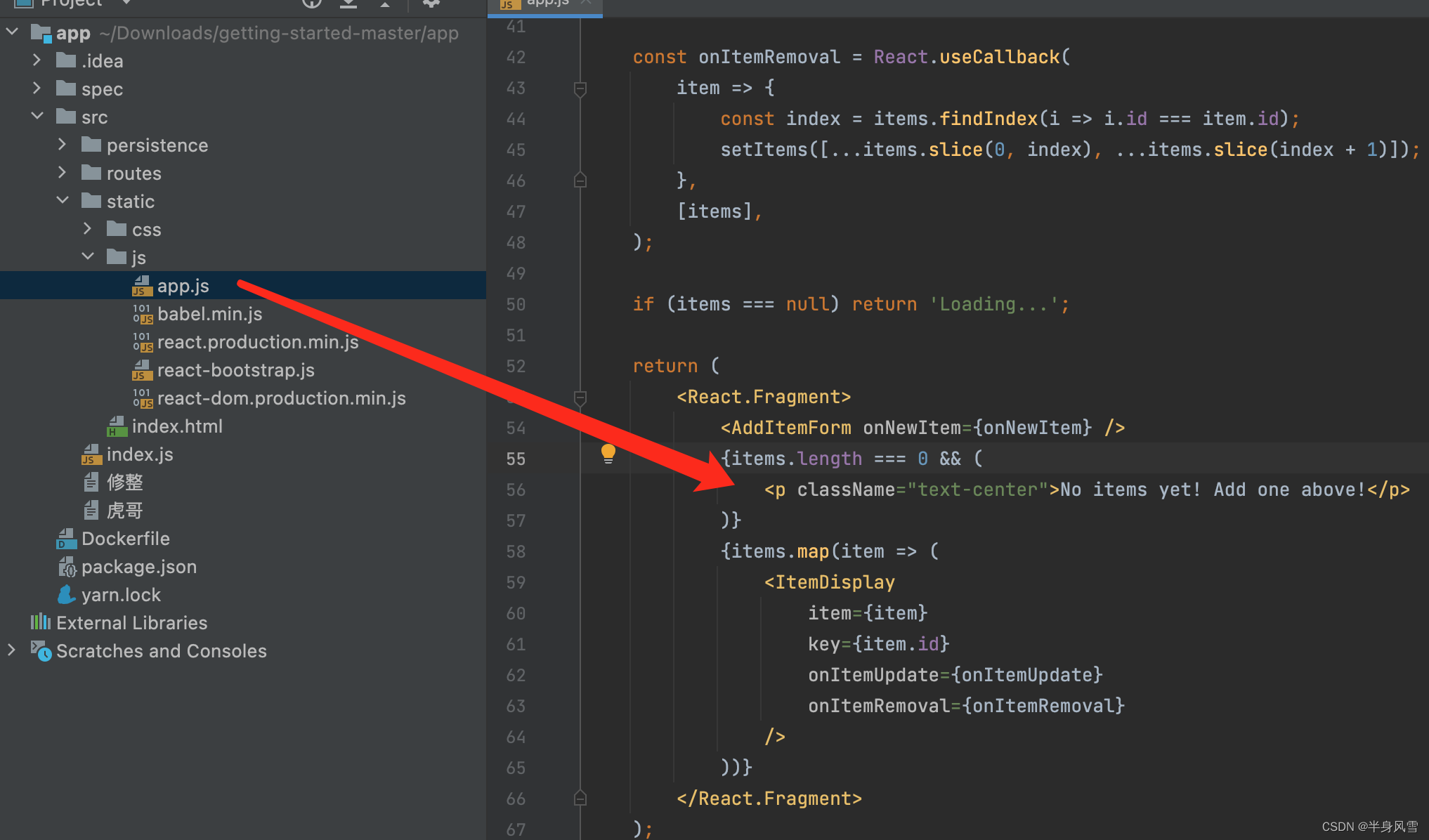The height and width of the screenshot is (840, 1429).
Task: Click 'text-center' className string
Action: click(x=977, y=490)
